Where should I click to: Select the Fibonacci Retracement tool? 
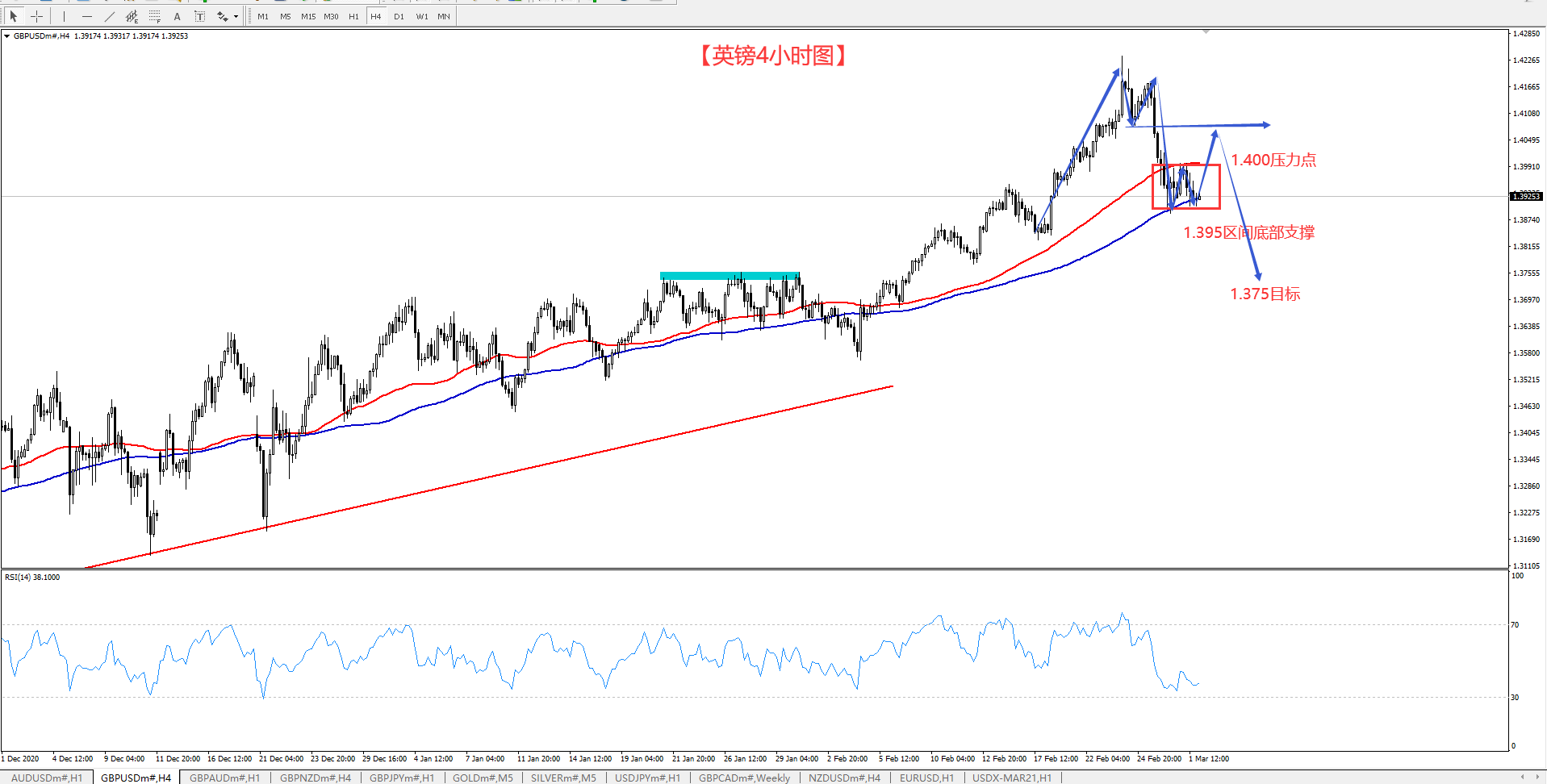click(x=154, y=16)
